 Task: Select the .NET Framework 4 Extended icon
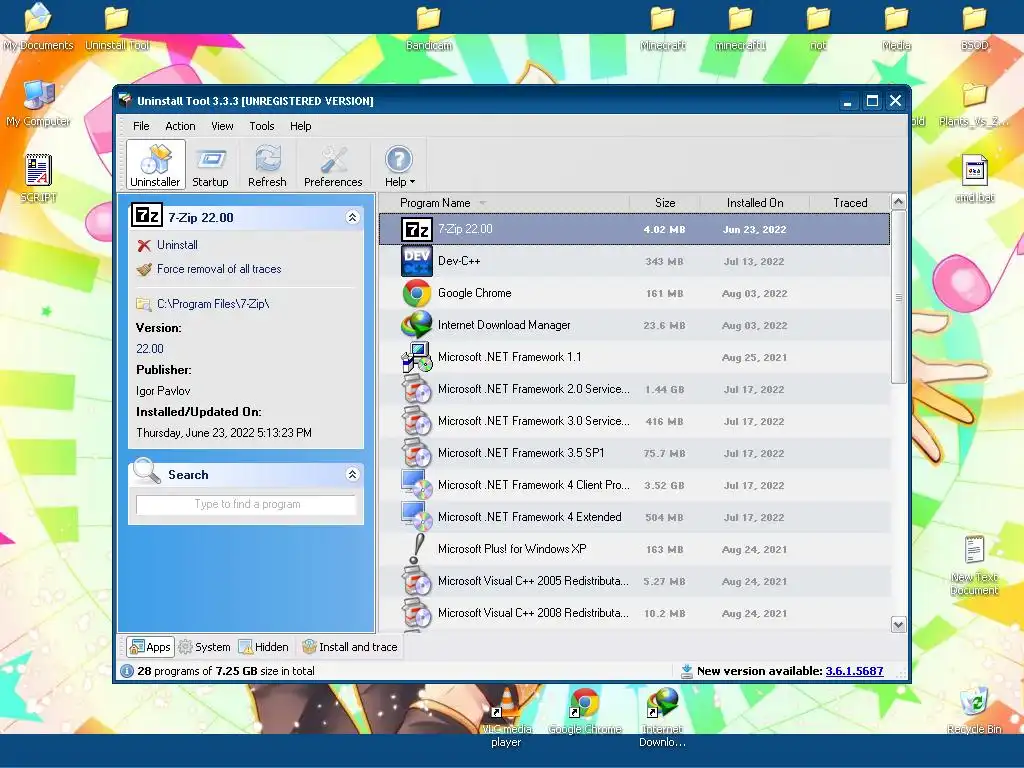point(417,517)
